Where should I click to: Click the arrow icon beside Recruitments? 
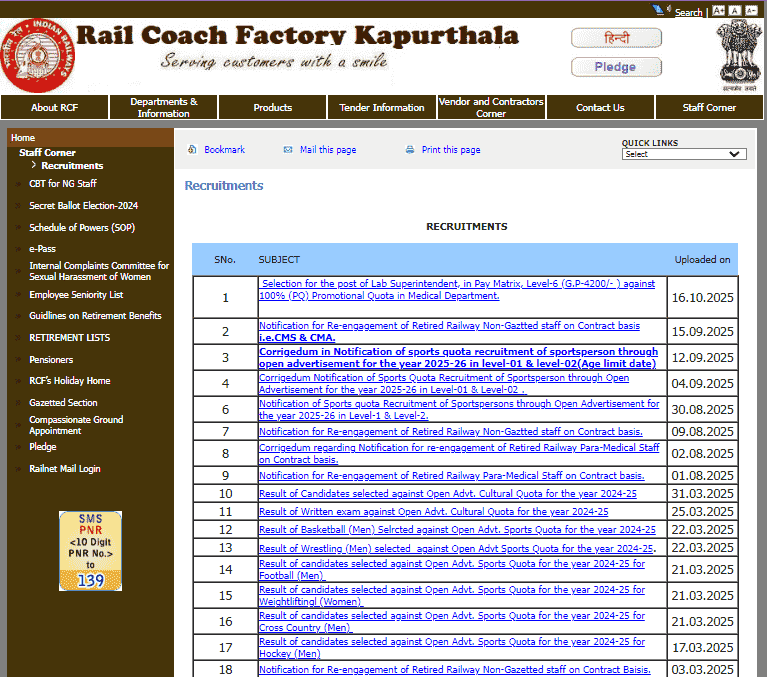[x=33, y=165]
